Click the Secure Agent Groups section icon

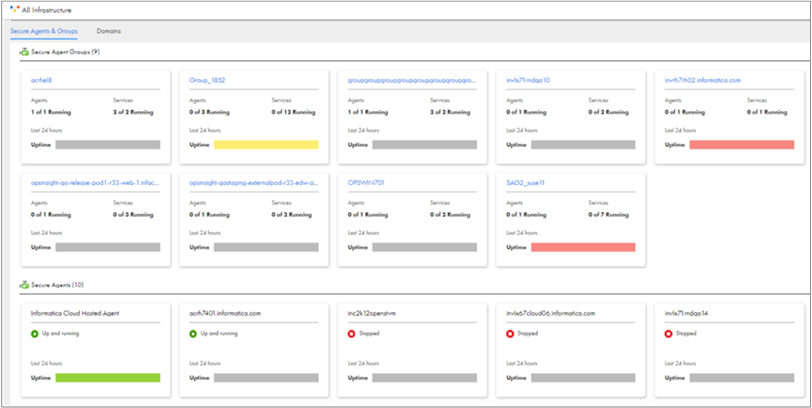[x=24, y=52]
